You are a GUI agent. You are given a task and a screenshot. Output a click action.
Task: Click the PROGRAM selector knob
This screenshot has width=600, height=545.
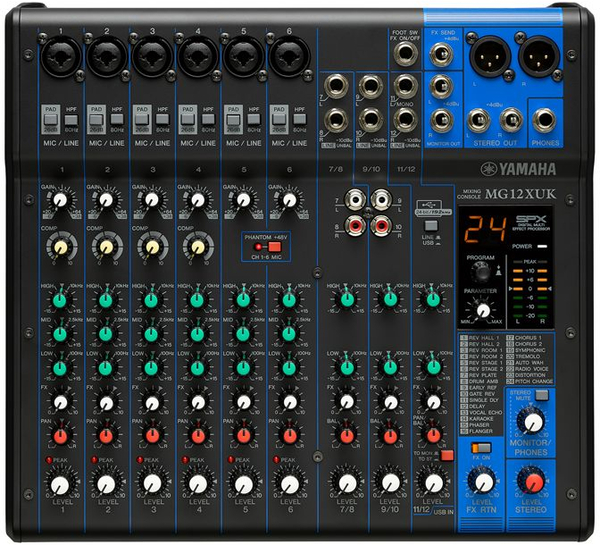pos(481,272)
